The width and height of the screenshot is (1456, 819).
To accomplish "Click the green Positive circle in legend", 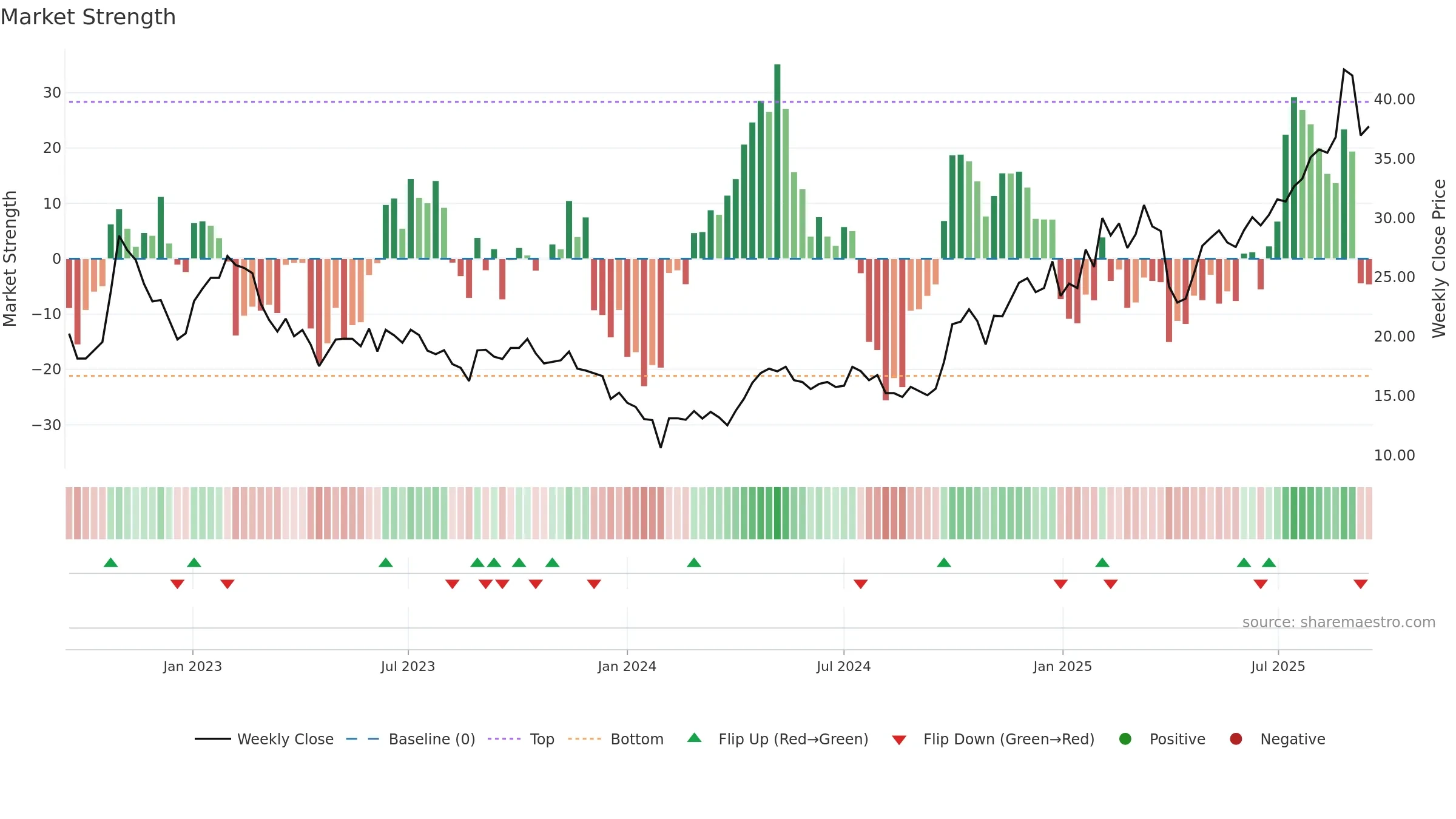I will (1125, 739).
